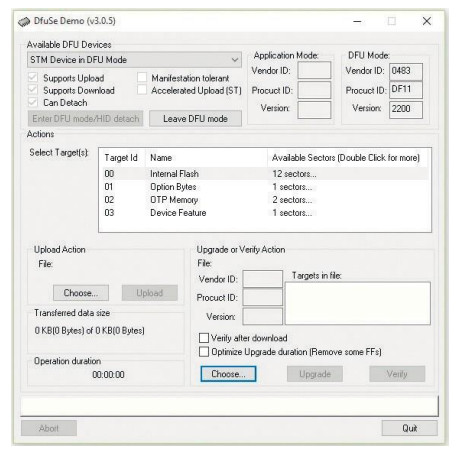Image resolution: width=458 pixels, height=449 pixels.
Task: Close the DfuSe Demo window
Action: (x=427, y=21)
